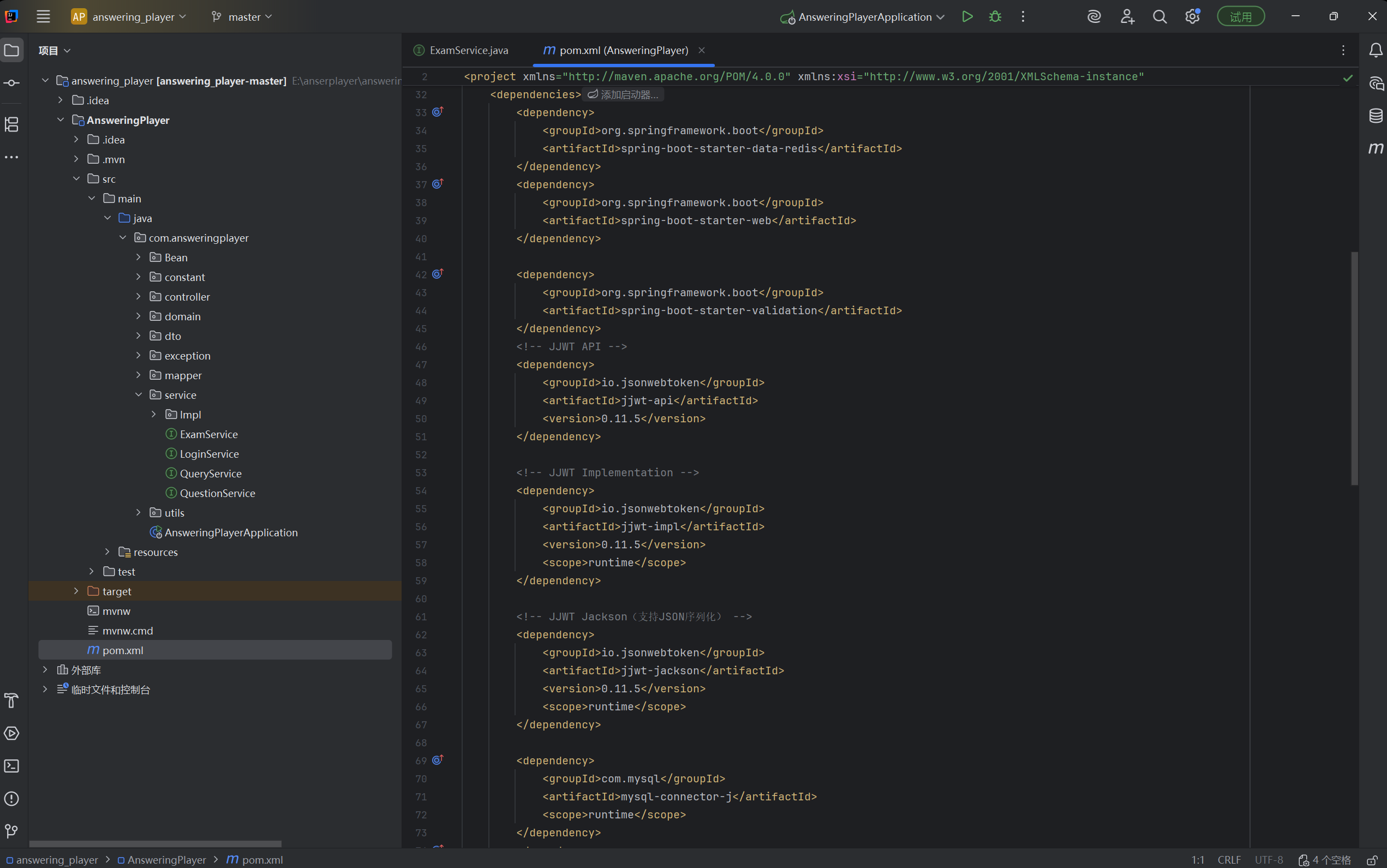This screenshot has width=1387, height=868.
Task: Run AnsweringPlayerApplication with the green play icon
Action: (967, 17)
